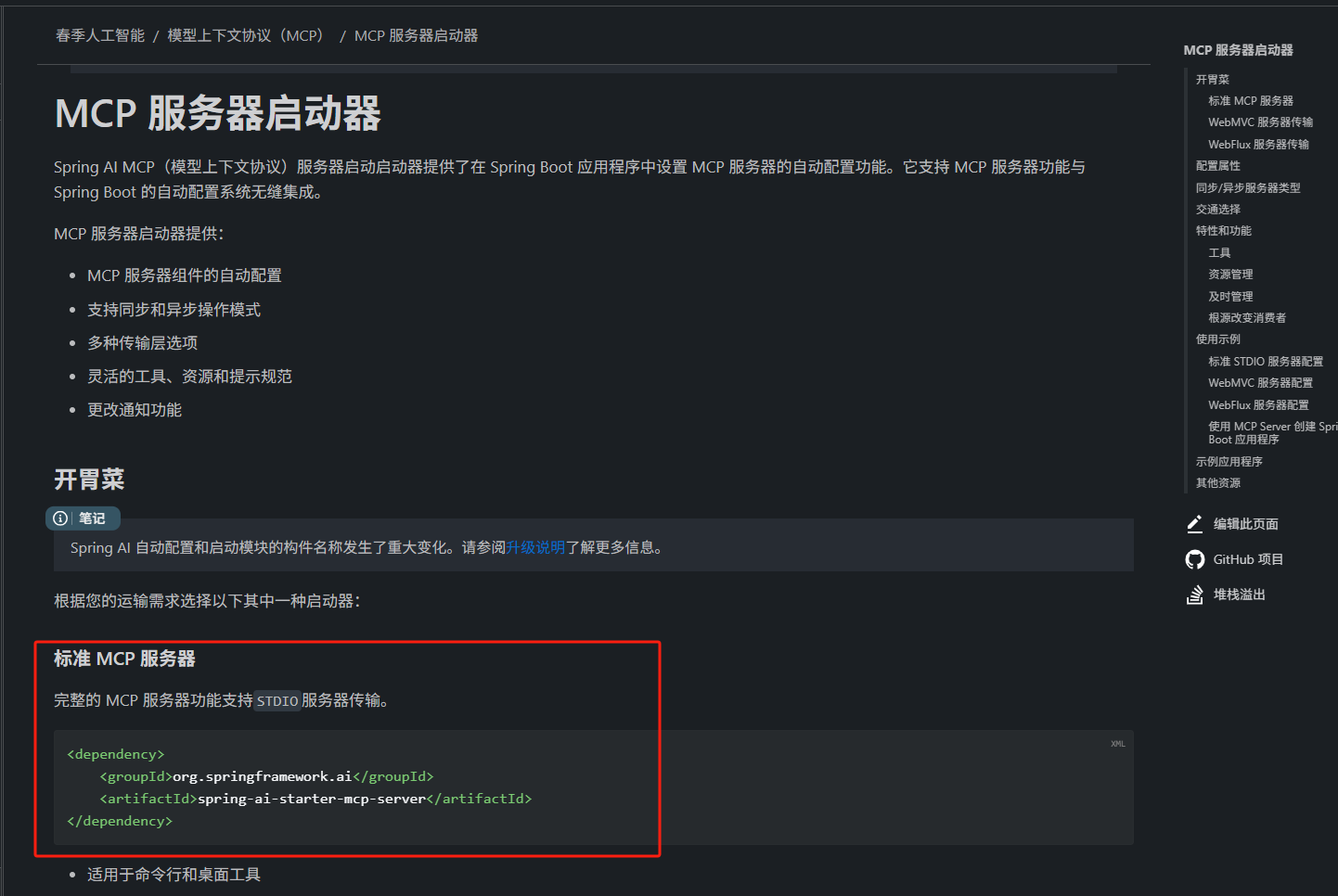Open the 编辑此页面 link
This screenshot has width=1338, height=896.
1246,524
